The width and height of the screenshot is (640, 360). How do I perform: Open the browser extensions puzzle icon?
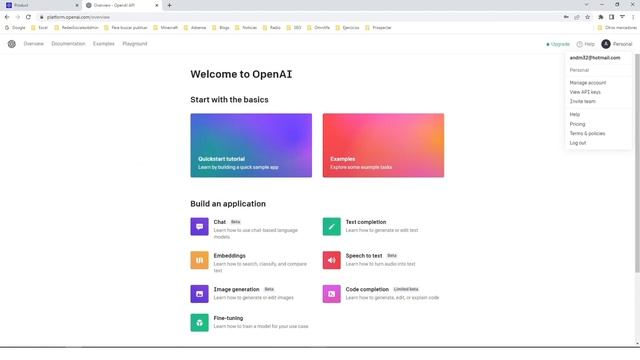click(x=601, y=17)
